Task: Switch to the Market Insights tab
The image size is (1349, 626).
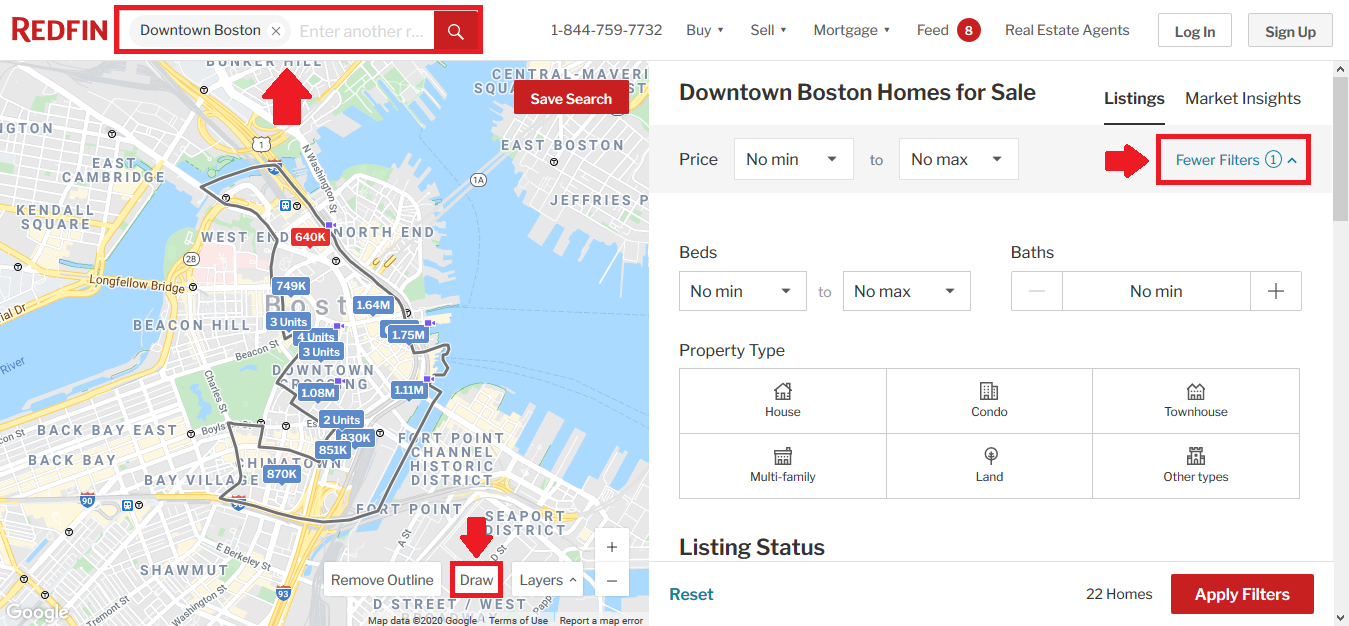Action: pyautogui.click(x=1243, y=98)
